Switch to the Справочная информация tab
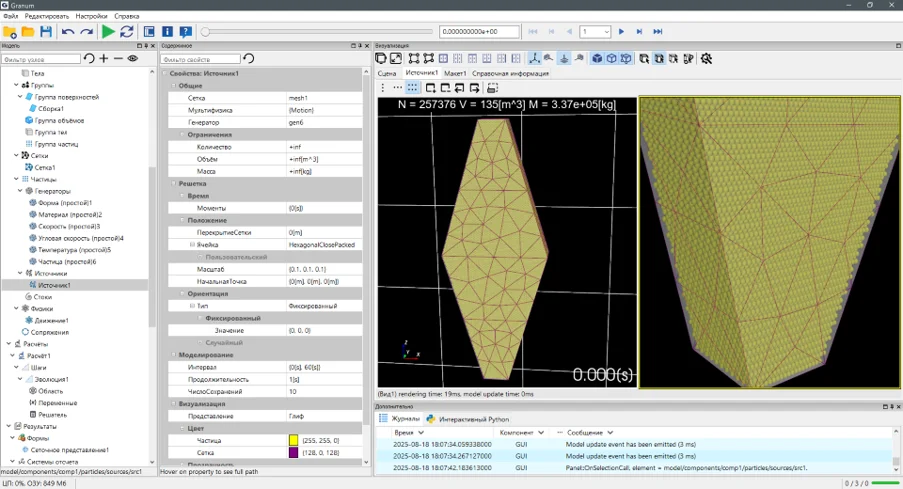The image size is (903, 489). pyautogui.click(x=510, y=74)
